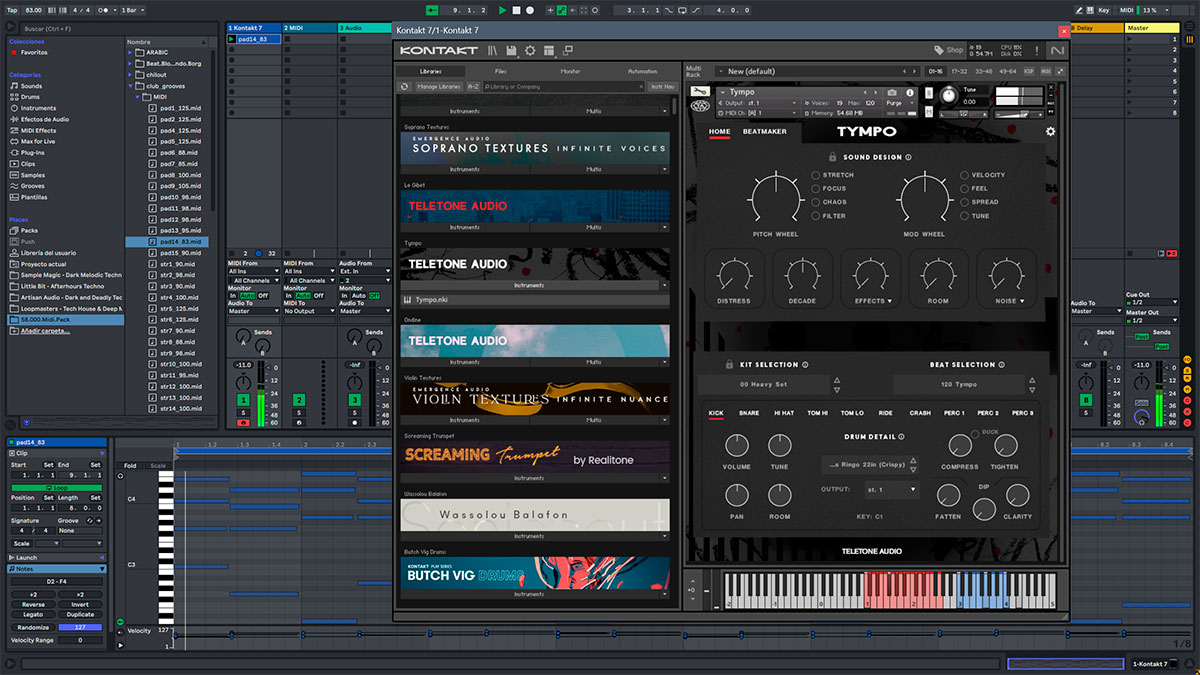Screen dimensions: 1200x675
Task: Open the Noise dropdown arrow
Action: 1020,301
